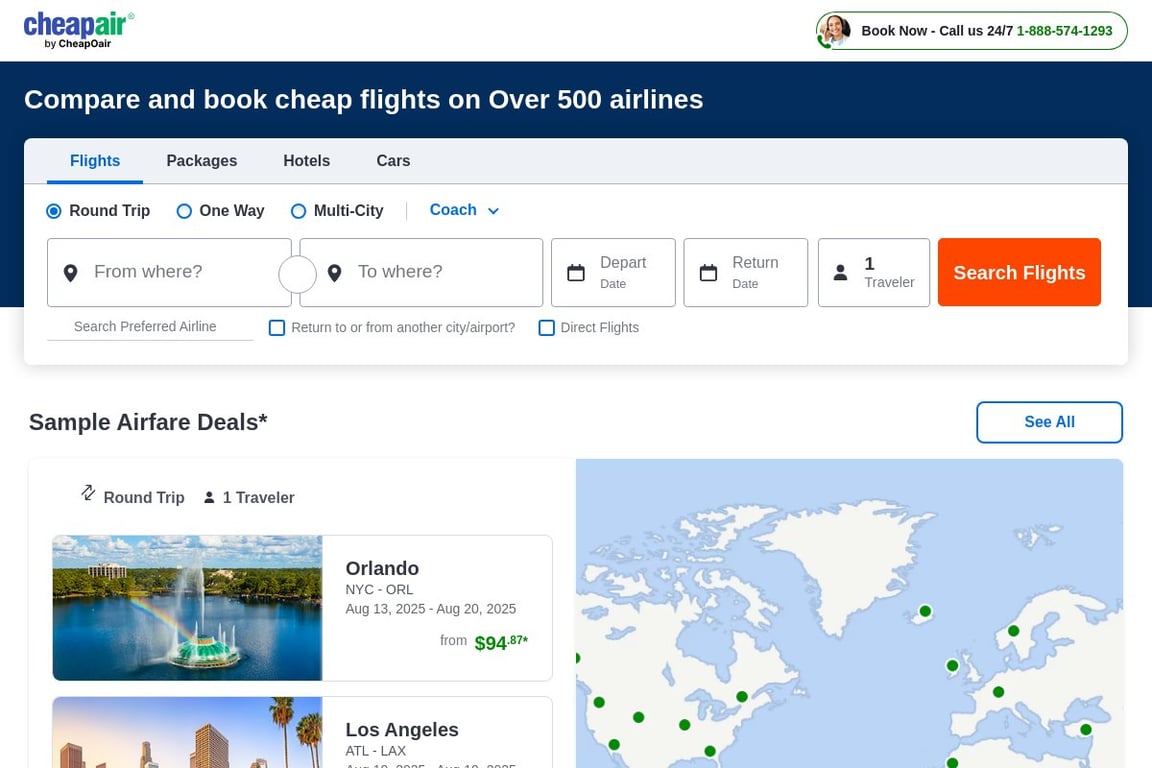
Task: Click the Orlando price $94.87
Action: click(x=501, y=642)
